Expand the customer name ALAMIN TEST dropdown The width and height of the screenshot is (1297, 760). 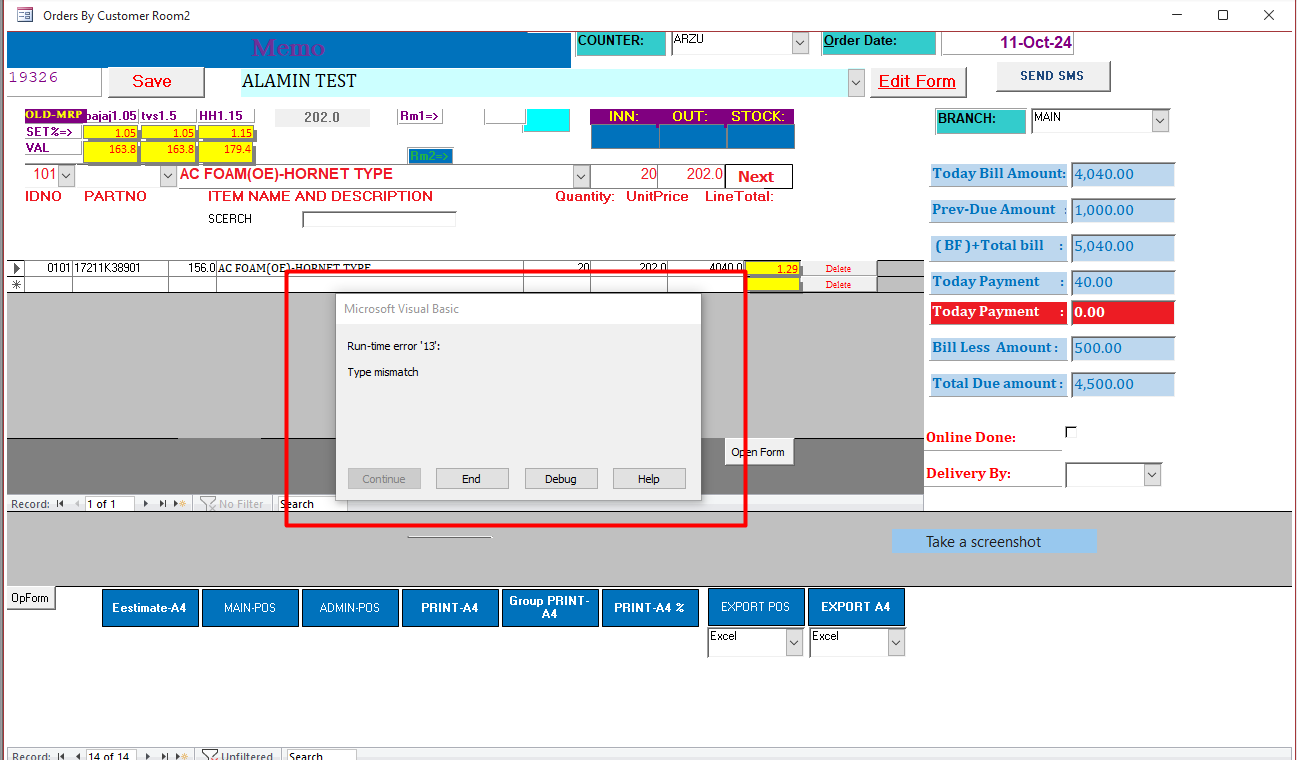[x=856, y=82]
